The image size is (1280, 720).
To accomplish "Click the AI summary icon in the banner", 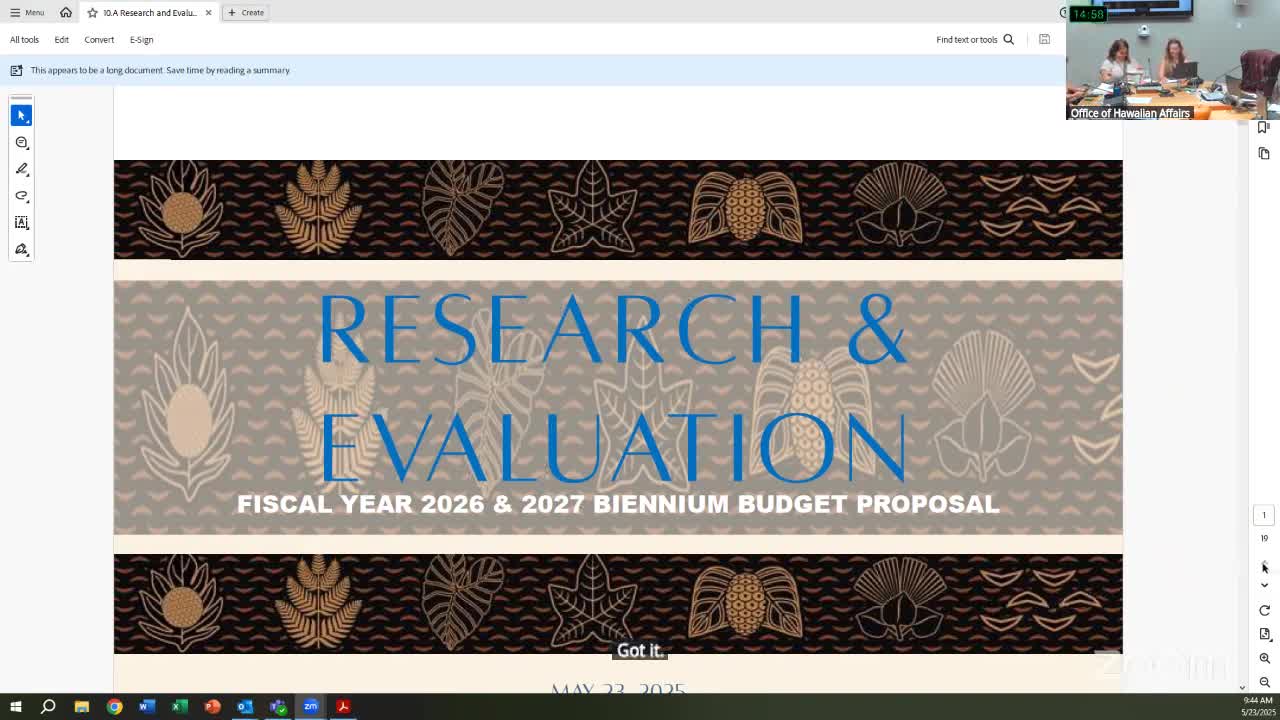I will point(16,70).
